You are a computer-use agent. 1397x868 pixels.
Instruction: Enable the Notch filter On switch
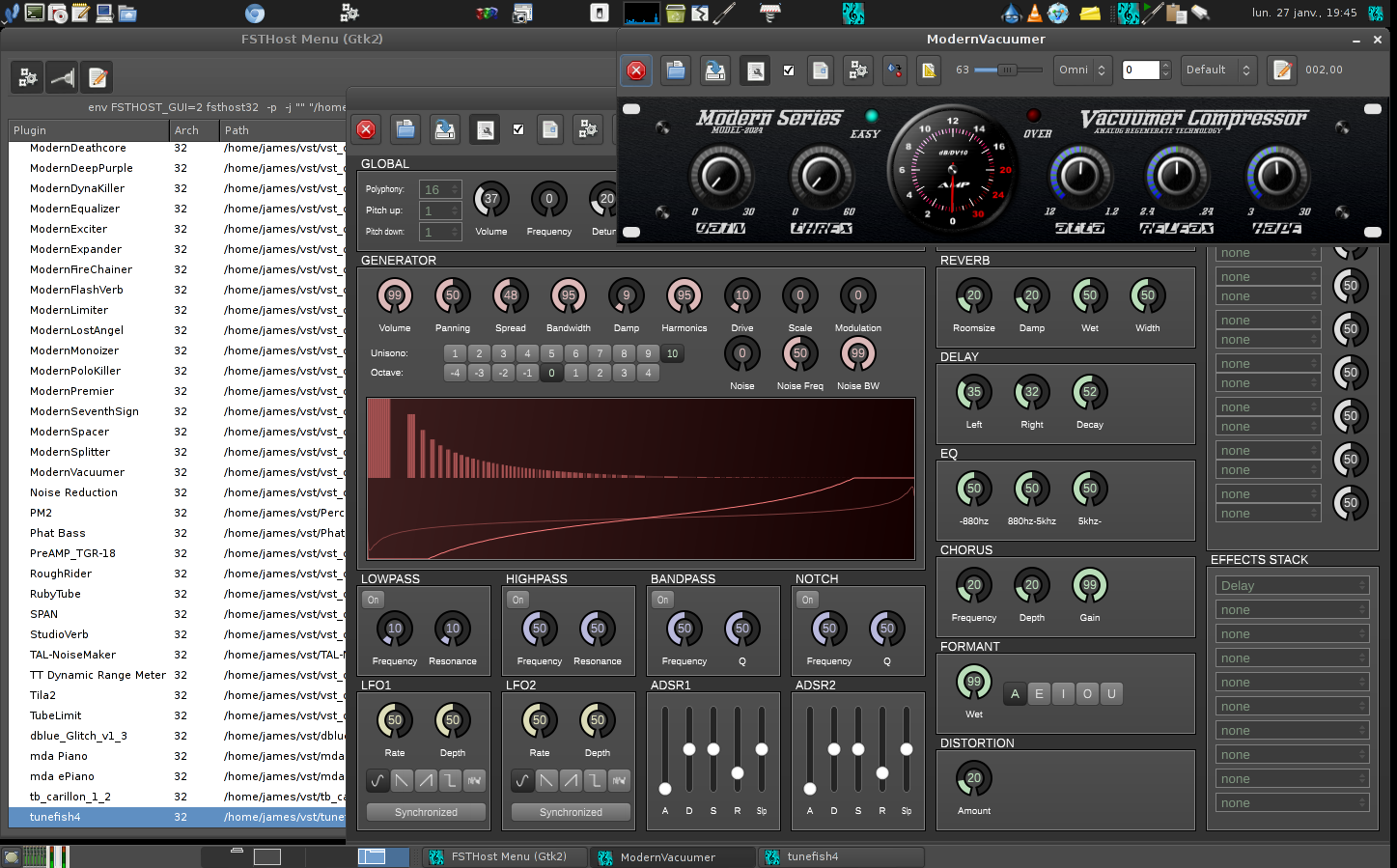click(808, 600)
